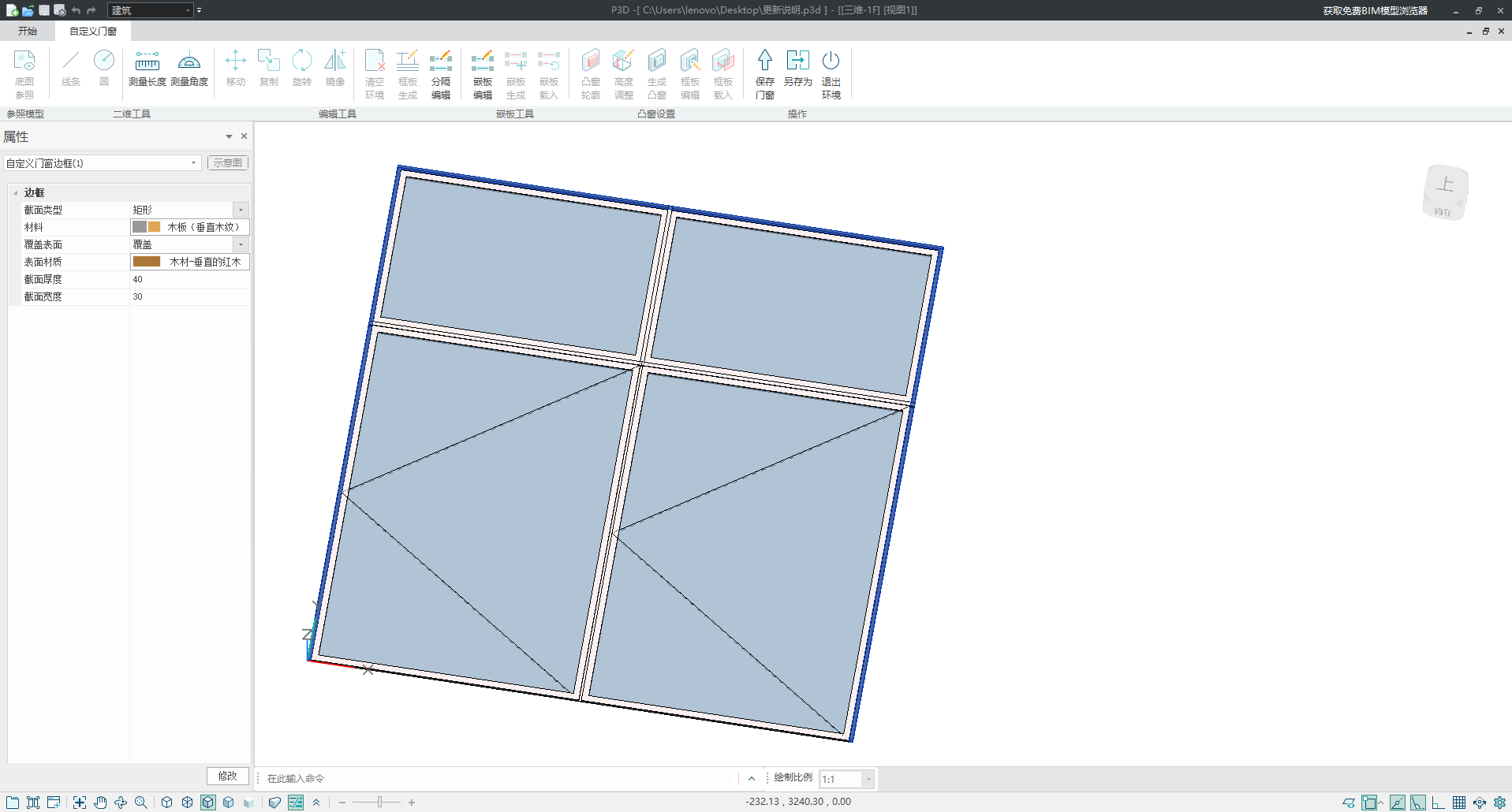Toggle the orthogonal mode right-angle icon
1512x812 pixels.
pyautogui.click(x=1438, y=803)
